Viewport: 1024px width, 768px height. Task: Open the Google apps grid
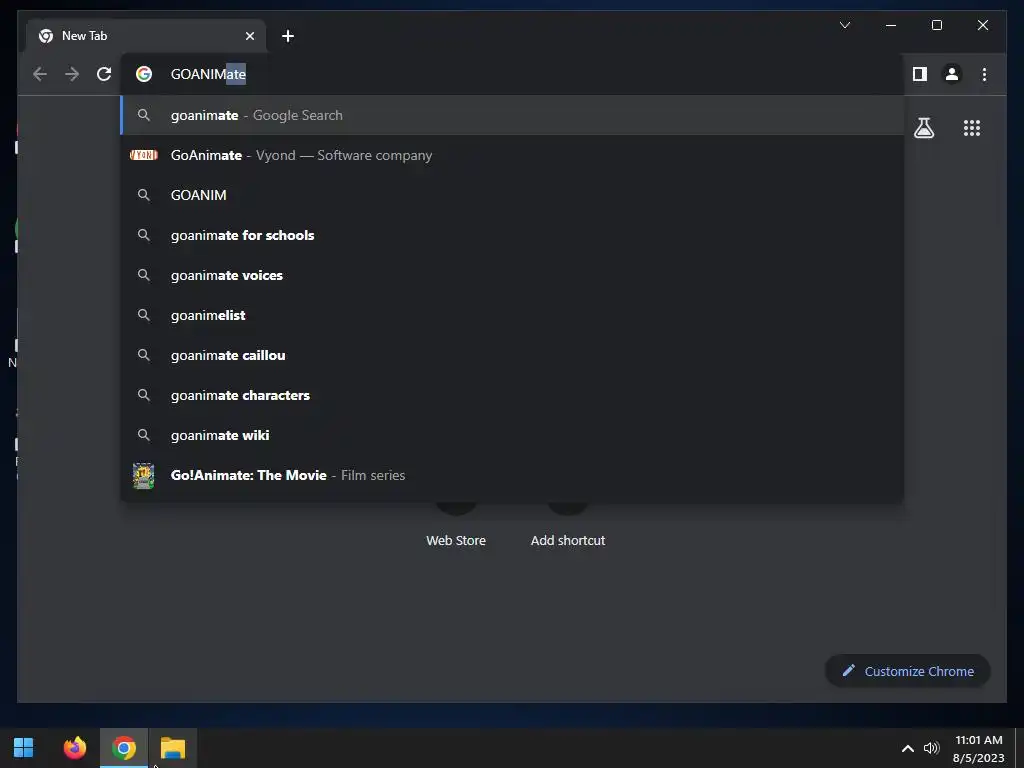coord(972,128)
